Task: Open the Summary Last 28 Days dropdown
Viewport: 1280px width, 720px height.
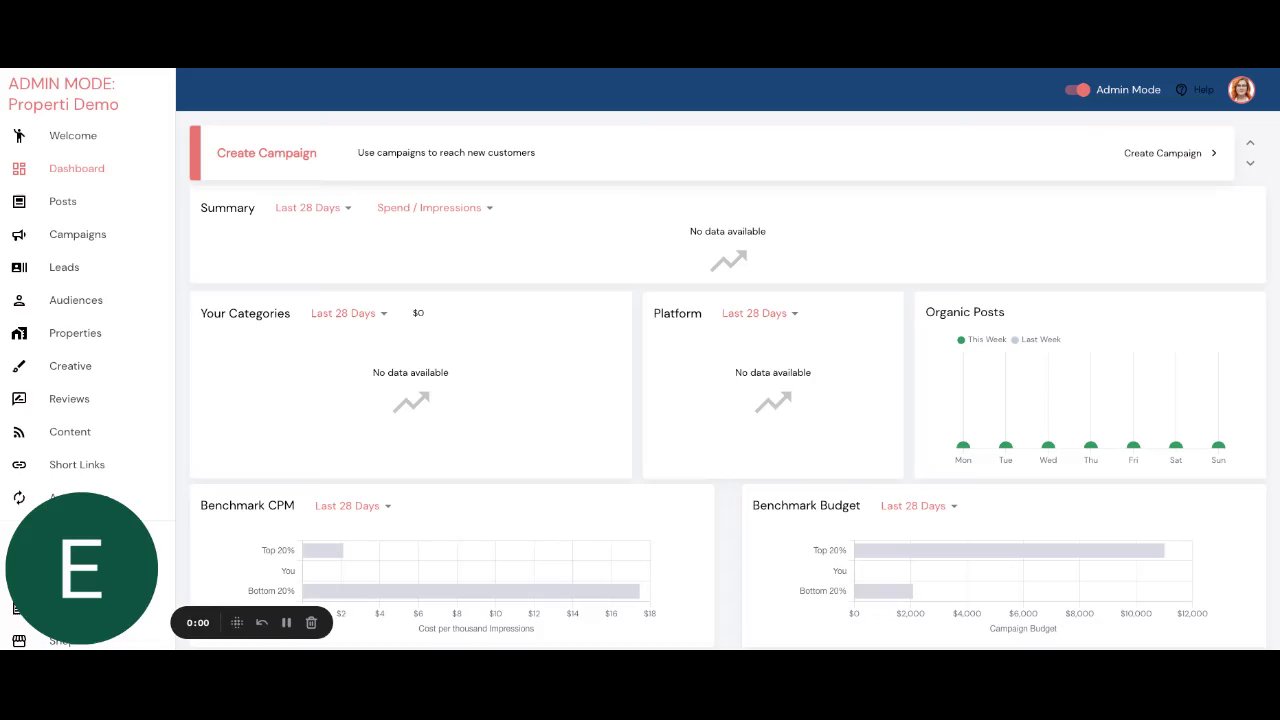Action: coord(313,208)
